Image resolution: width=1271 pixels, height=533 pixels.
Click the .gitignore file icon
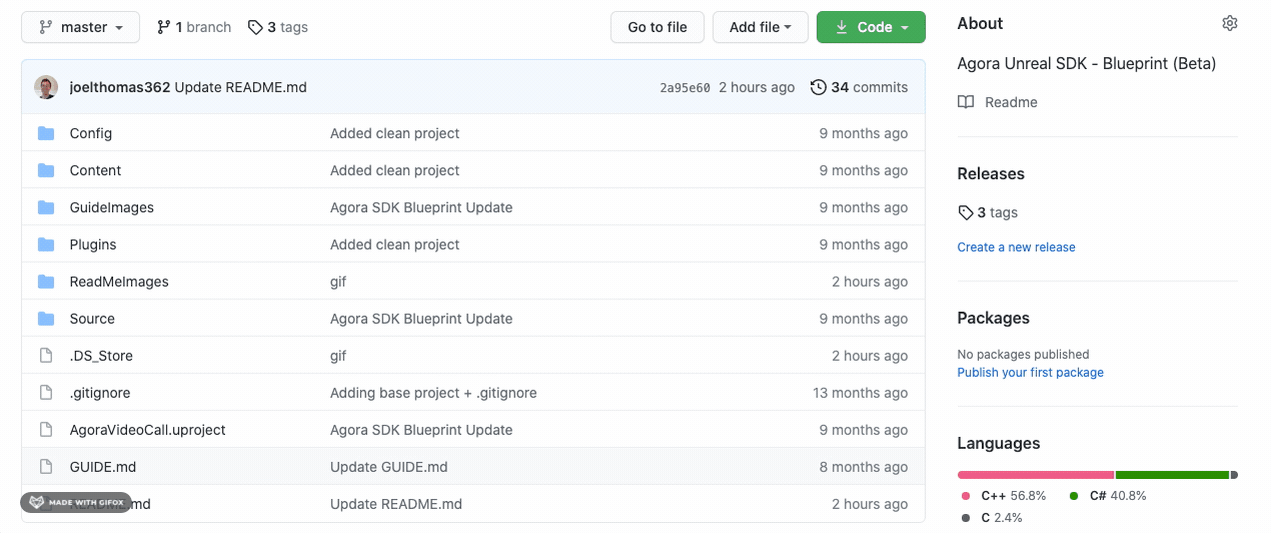[x=45, y=392]
